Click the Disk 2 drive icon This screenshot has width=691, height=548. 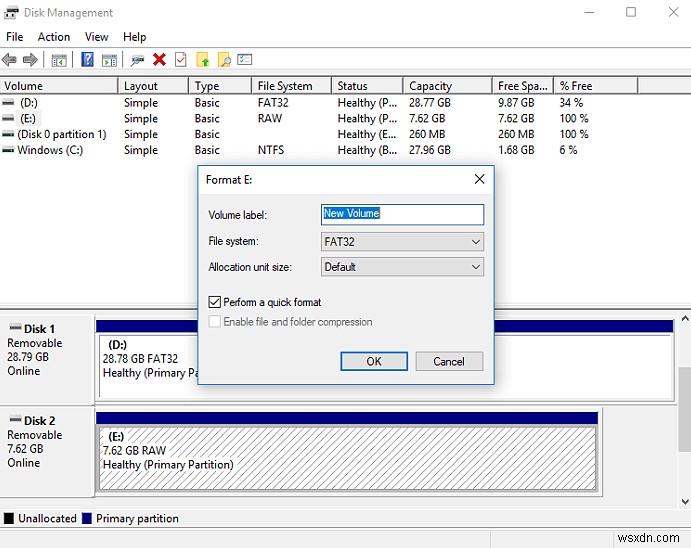(15, 418)
